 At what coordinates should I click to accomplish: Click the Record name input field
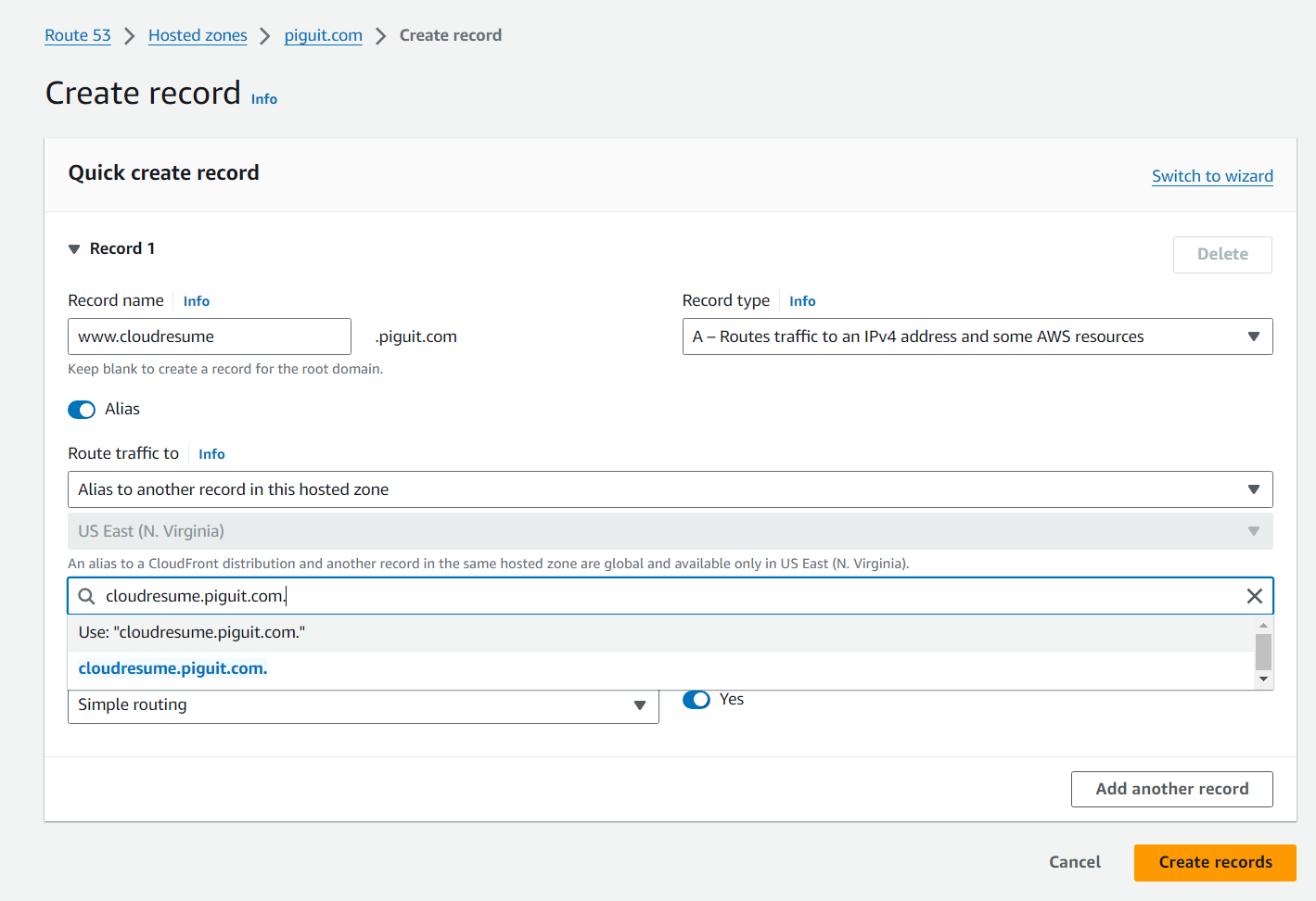[x=210, y=336]
